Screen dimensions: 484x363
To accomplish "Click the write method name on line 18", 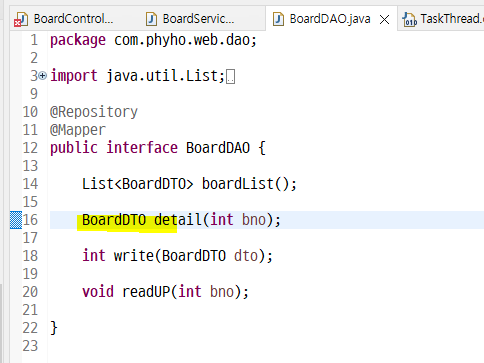I will pos(134,256).
